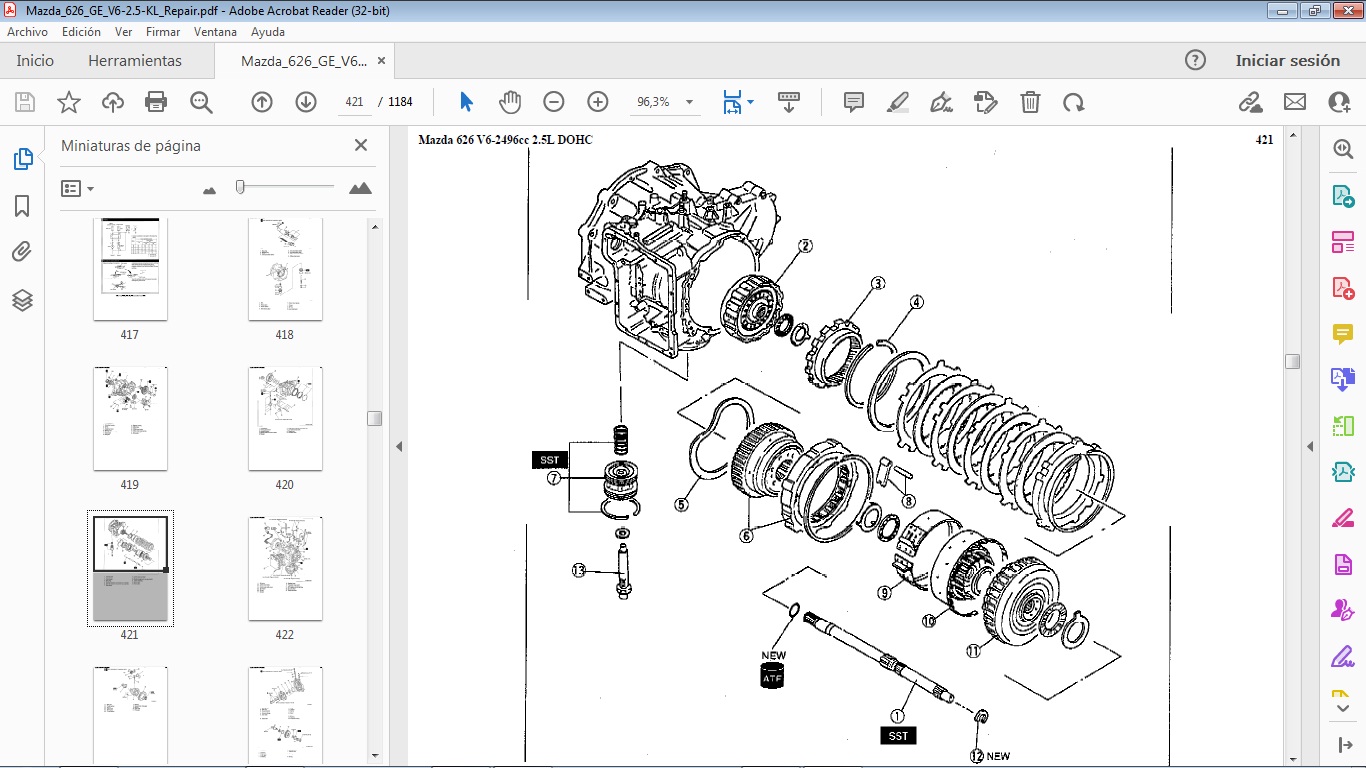Click Iniciar sesión
The width and height of the screenshot is (1366, 768).
click(1287, 60)
